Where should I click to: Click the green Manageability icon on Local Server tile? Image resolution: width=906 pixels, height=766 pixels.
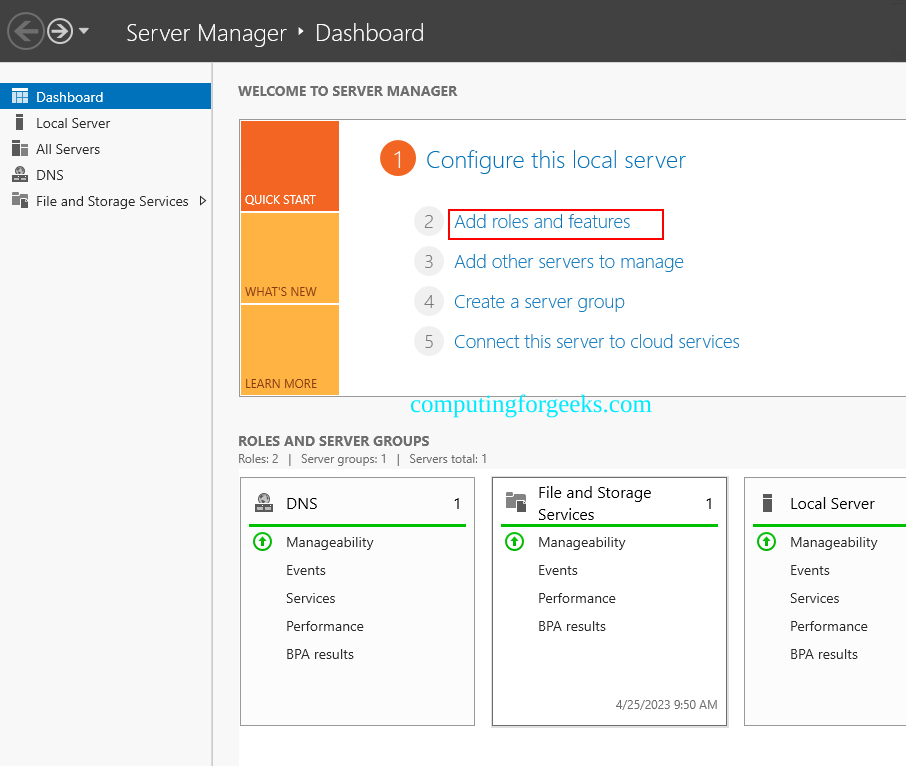766,542
